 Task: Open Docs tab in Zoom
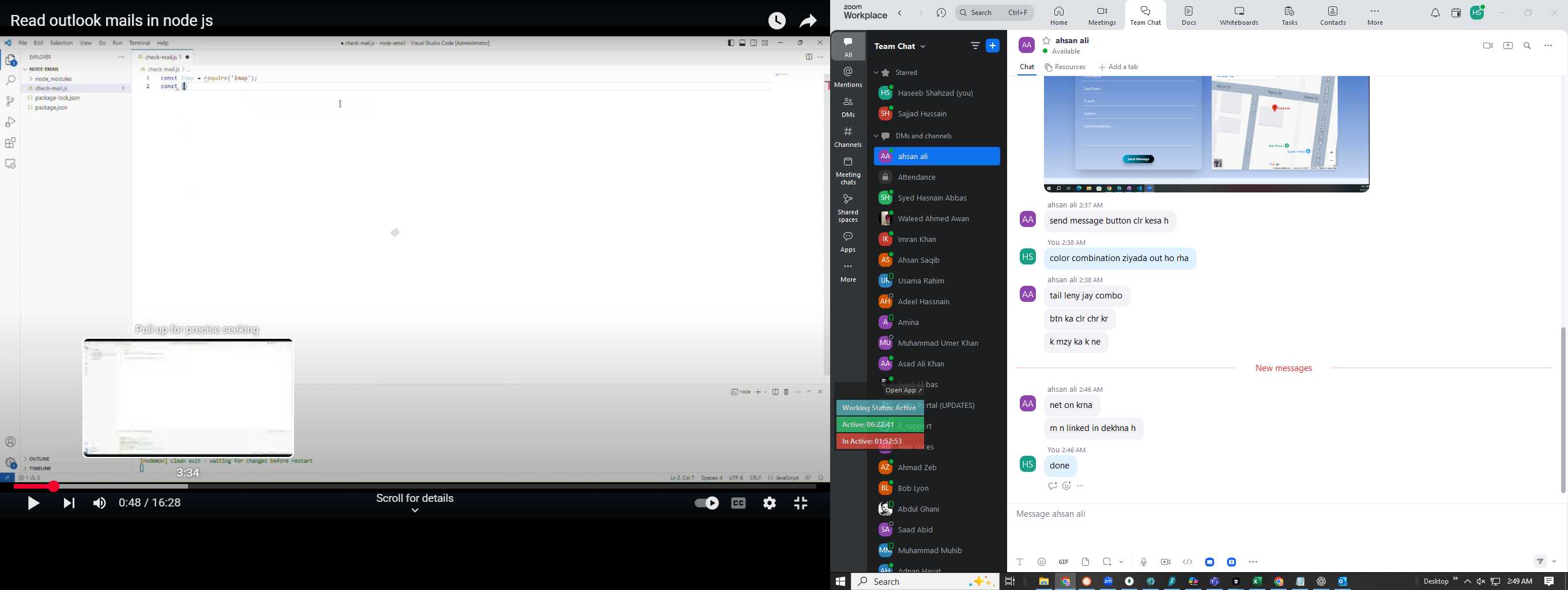coord(1189,16)
